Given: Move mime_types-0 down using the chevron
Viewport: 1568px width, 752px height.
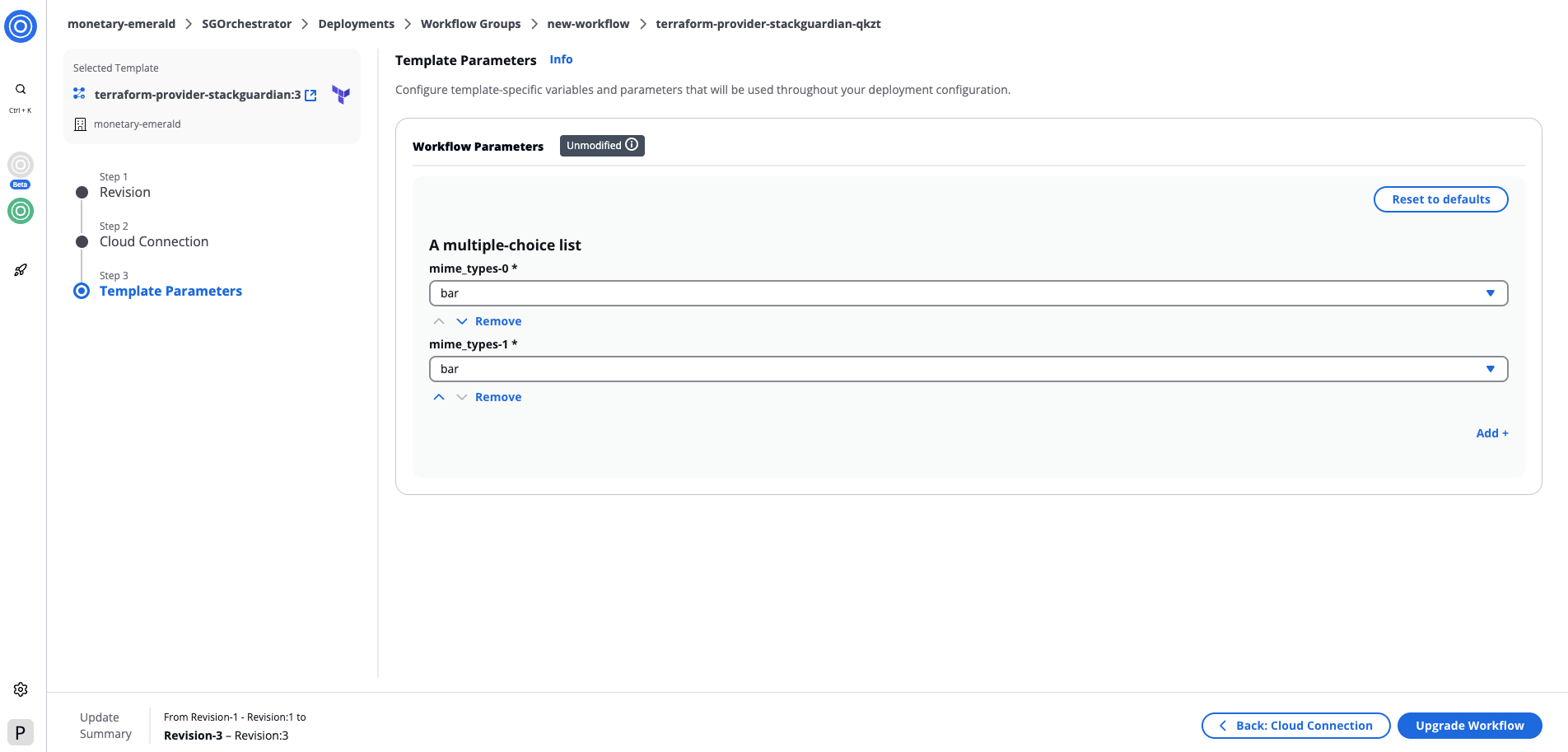Looking at the screenshot, I should pyautogui.click(x=462, y=321).
